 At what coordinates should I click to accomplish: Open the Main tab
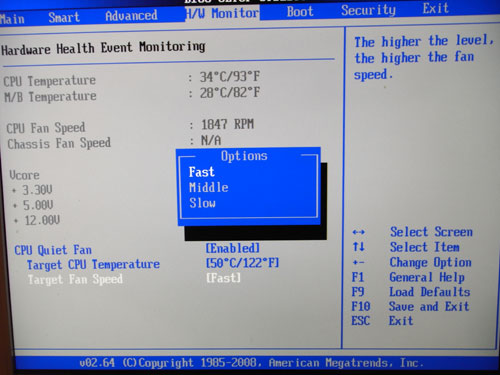coord(12,19)
